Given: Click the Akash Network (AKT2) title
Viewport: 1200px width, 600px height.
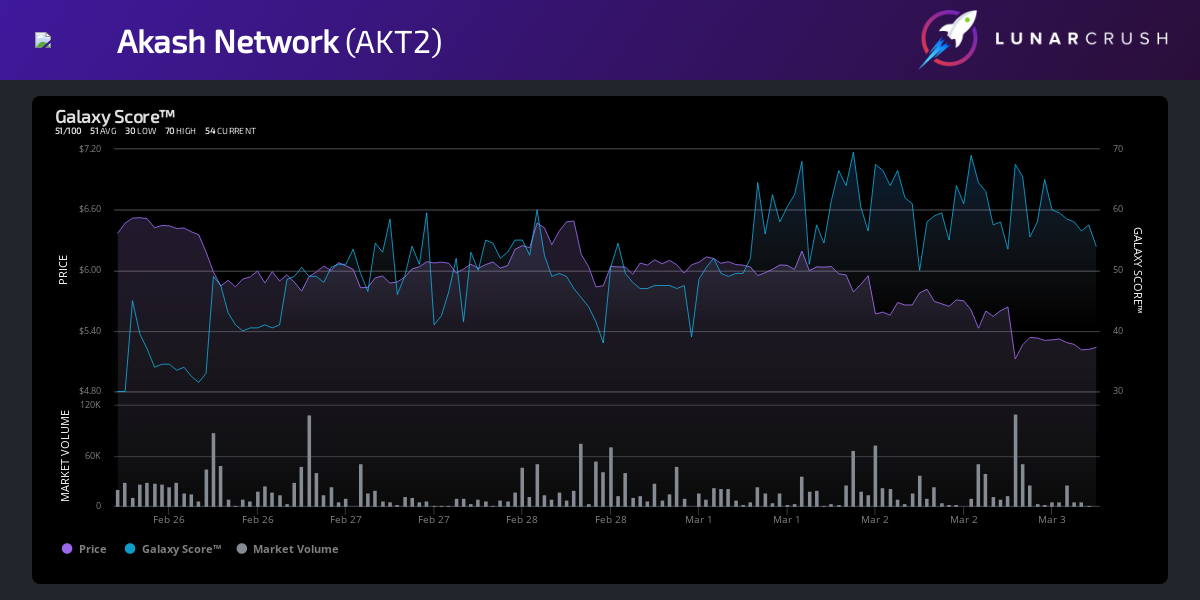Looking at the screenshot, I should point(279,41).
